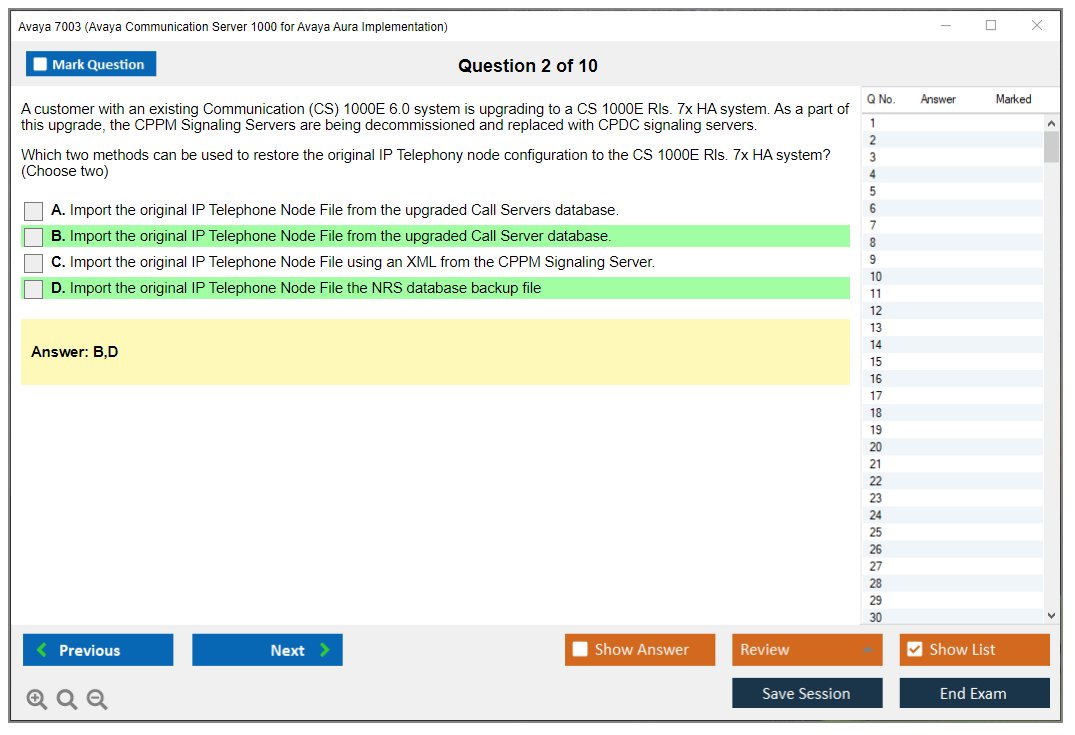1075x735 pixels.
Task: Jump to question 25 in the list
Action: pyautogui.click(x=876, y=532)
